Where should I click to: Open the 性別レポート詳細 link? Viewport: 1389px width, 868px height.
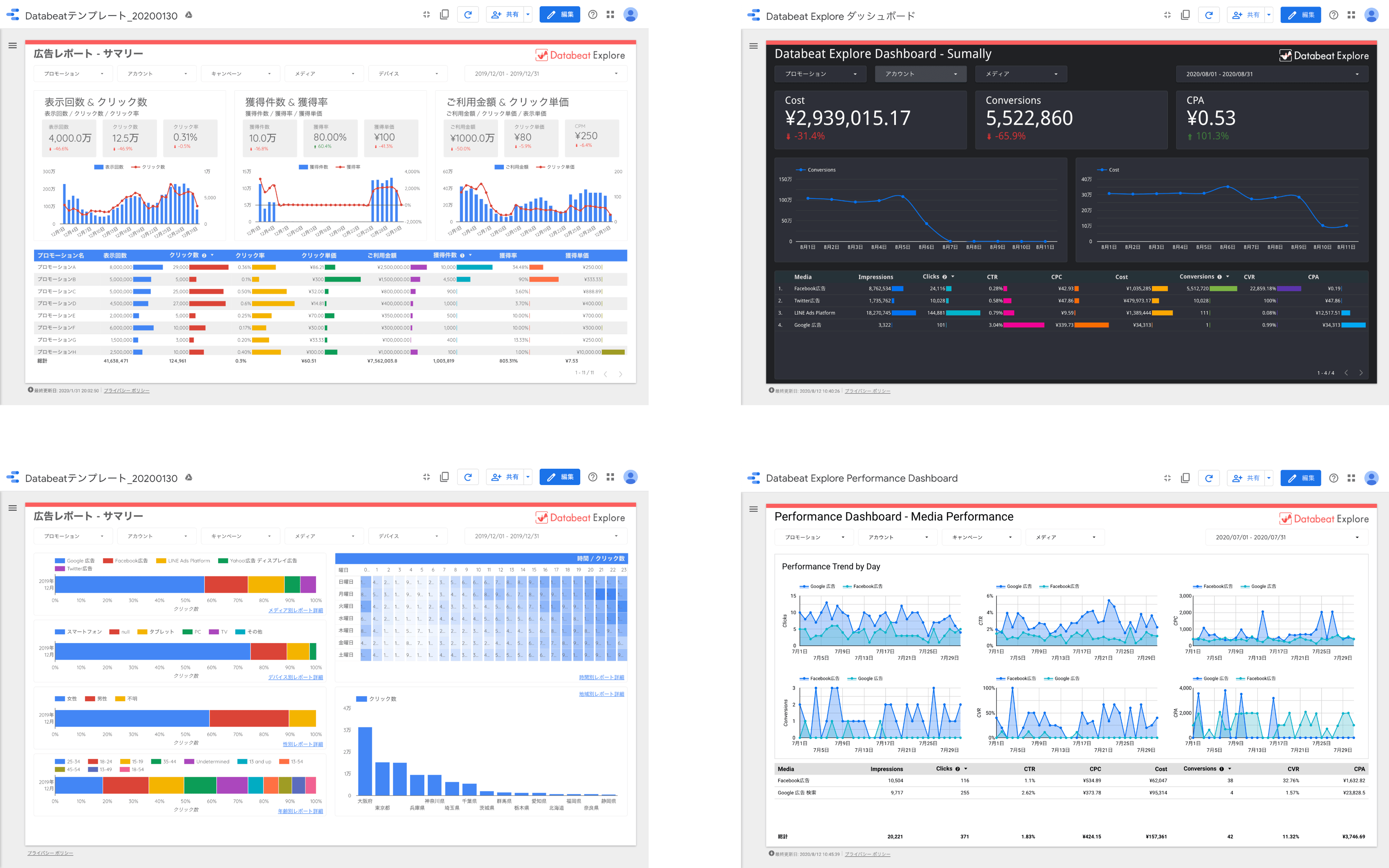302,744
